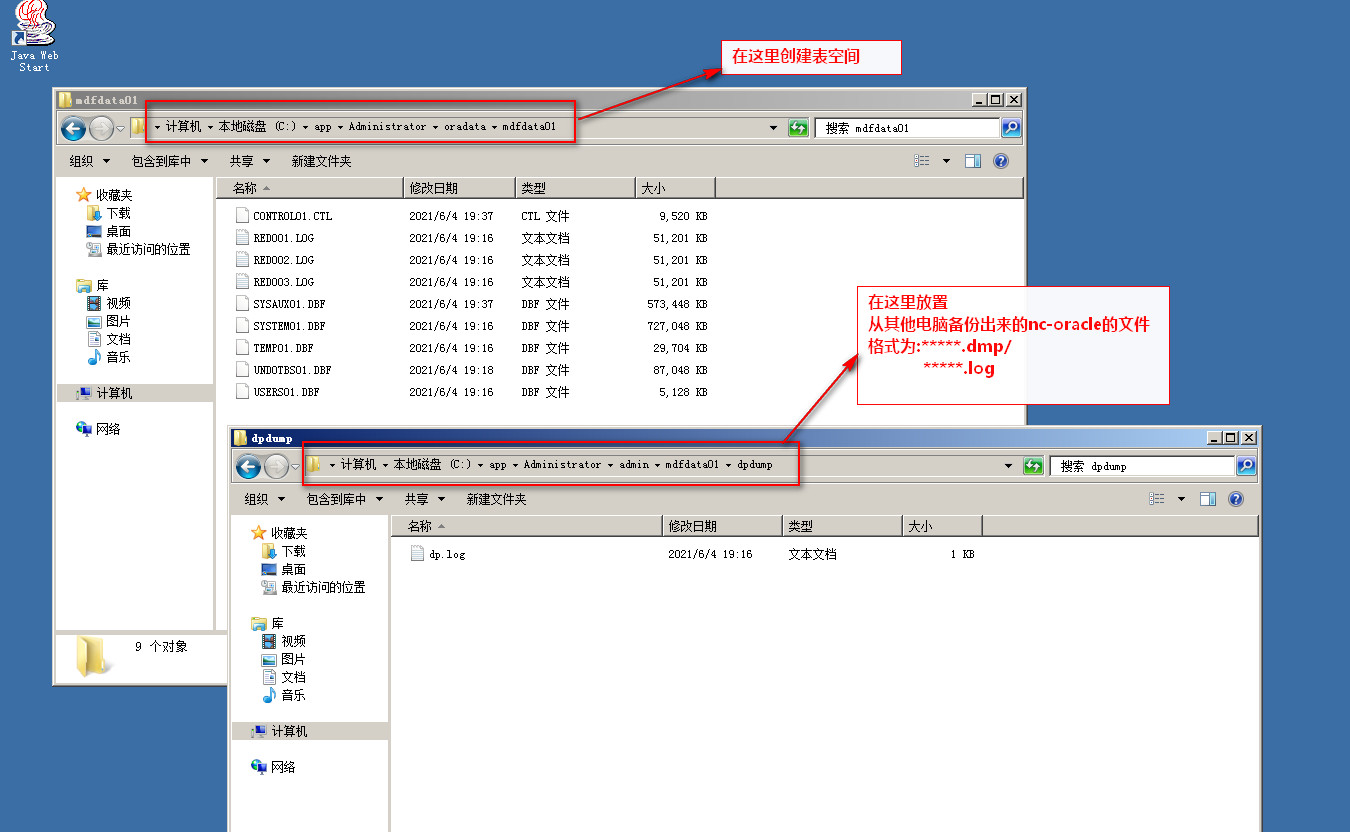Open 组织 dropdown in mdfdata01 window
This screenshot has width=1350, height=832.
pos(88,161)
